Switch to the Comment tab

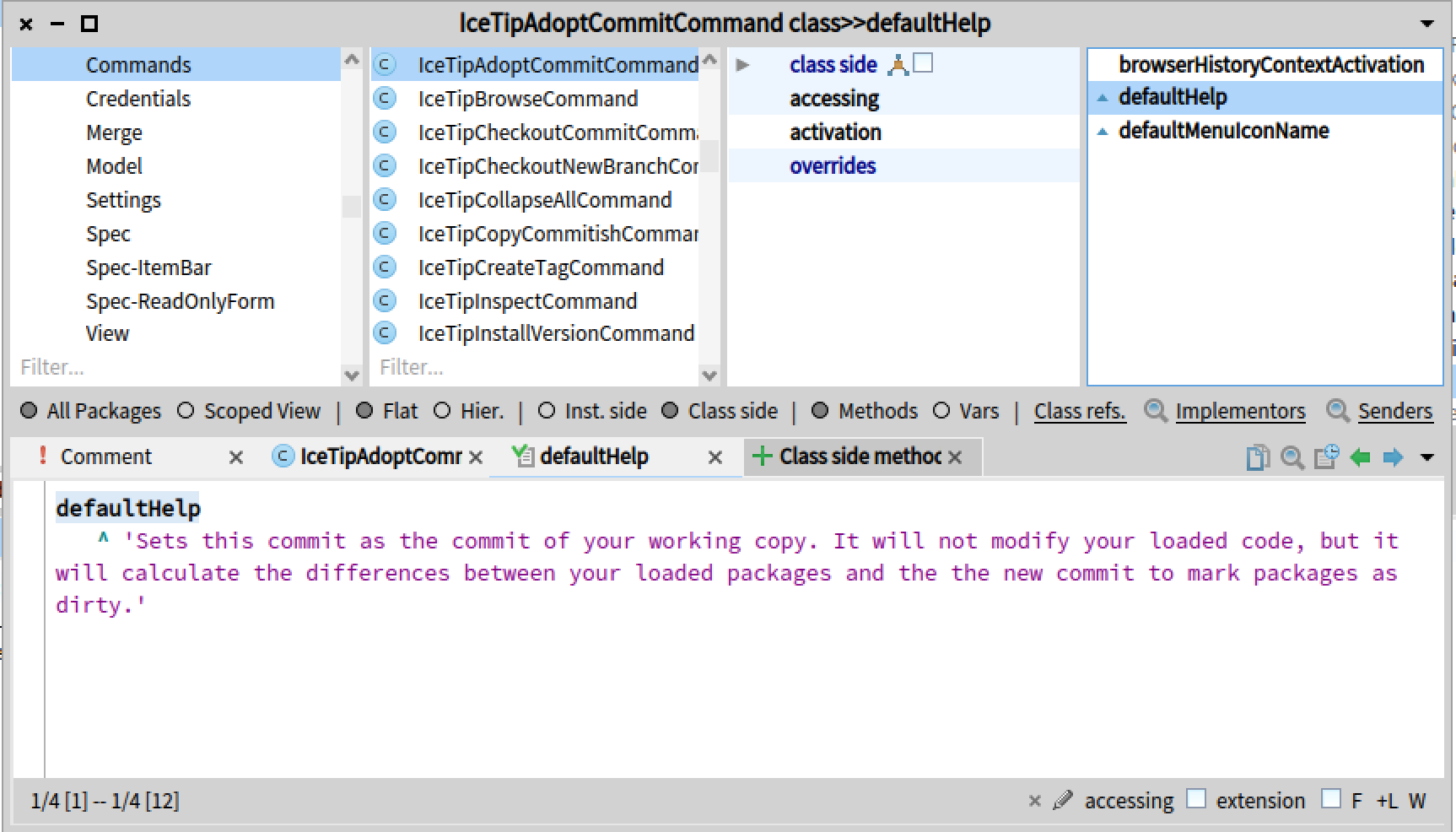(x=106, y=457)
